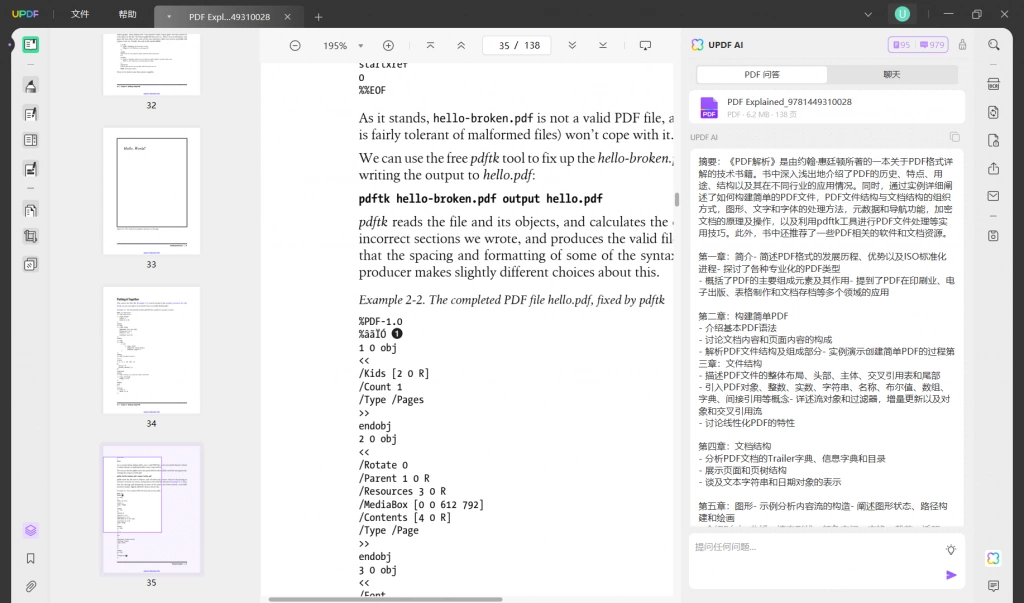Click the page number input field
Image resolution: width=1024 pixels, height=603 pixels.
coord(516,45)
